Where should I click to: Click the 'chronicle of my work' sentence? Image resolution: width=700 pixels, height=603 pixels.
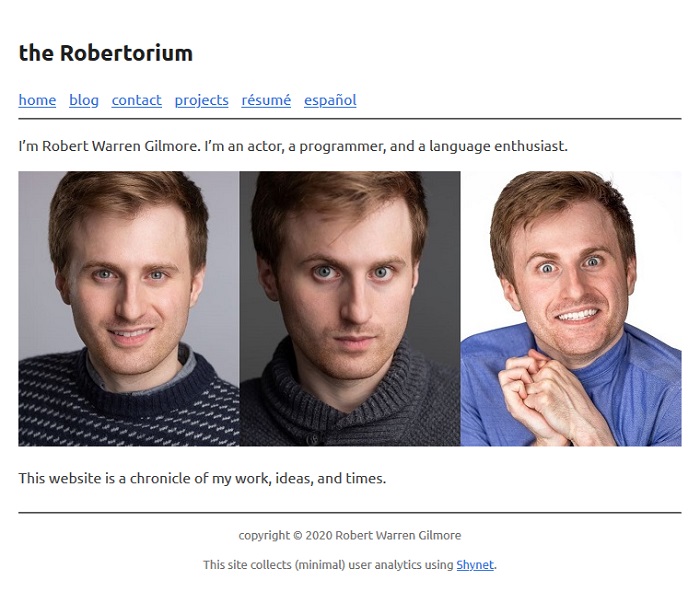click(202, 478)
